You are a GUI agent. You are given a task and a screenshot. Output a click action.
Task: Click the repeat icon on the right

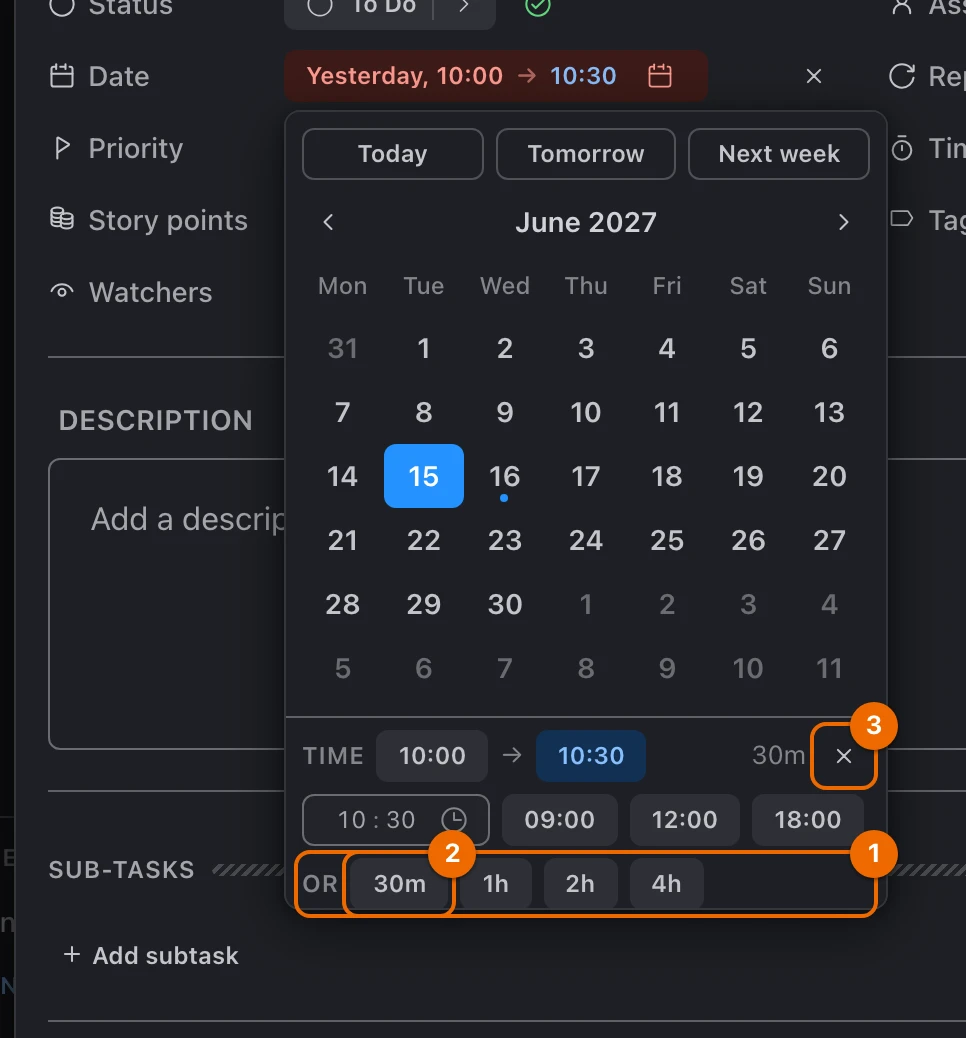[x=902, y=76]
